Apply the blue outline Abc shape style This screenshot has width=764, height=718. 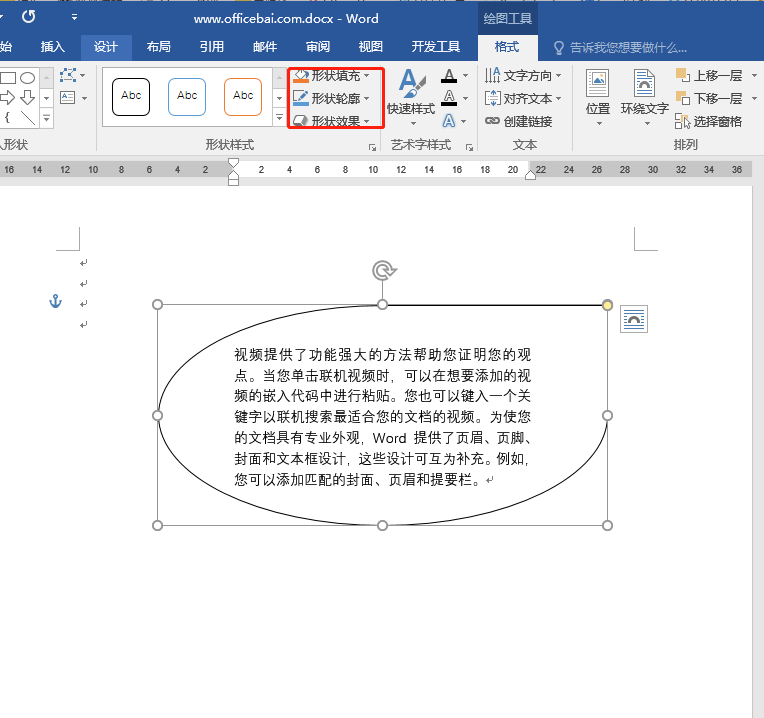tap(187, 97)
